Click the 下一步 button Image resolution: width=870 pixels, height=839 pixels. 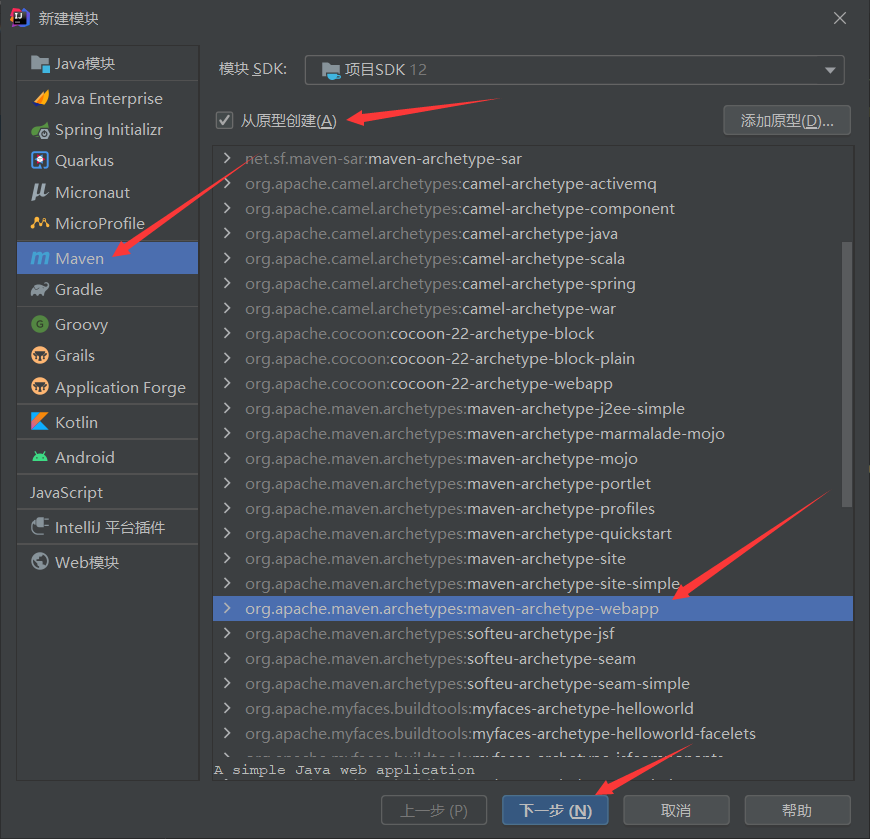click(555, 810)
